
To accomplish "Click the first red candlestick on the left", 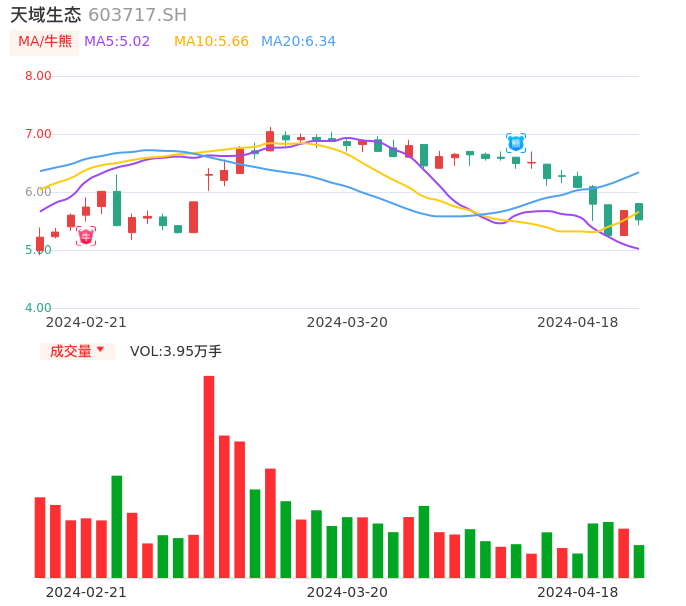I will [x=40, y=243].
